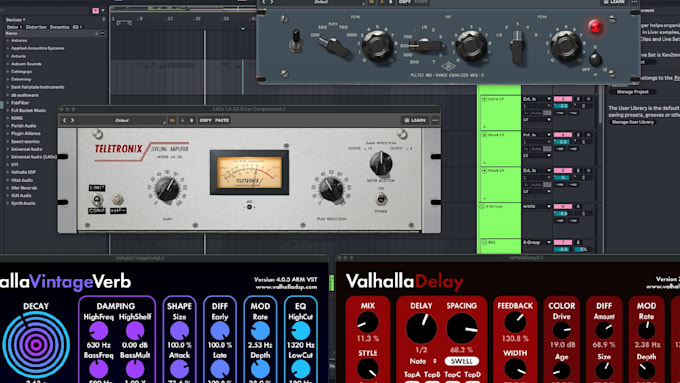Collapse the Intro LV track
The image size is (680, 383).
pos(484,99)
